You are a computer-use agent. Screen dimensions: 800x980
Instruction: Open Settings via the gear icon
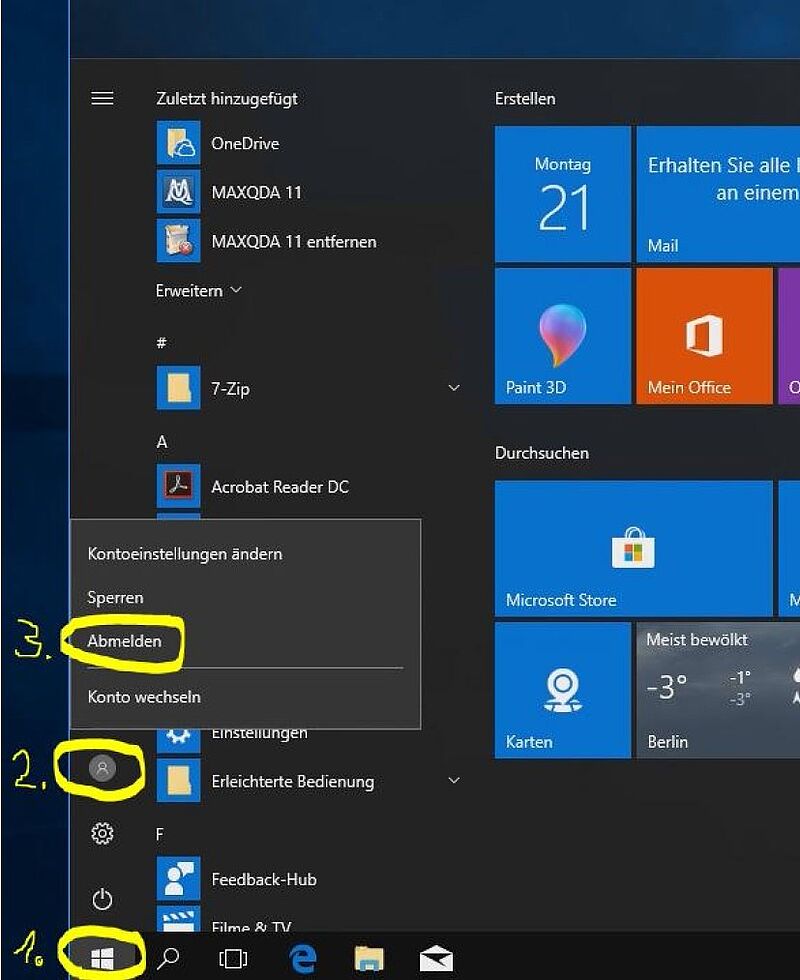coord(102,833)
